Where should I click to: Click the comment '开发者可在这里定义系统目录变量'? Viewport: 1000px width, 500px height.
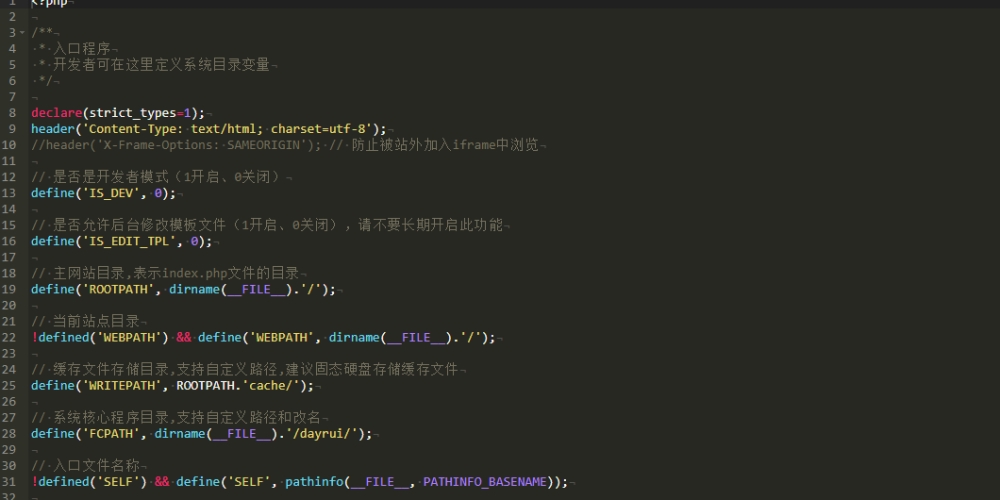161,64
